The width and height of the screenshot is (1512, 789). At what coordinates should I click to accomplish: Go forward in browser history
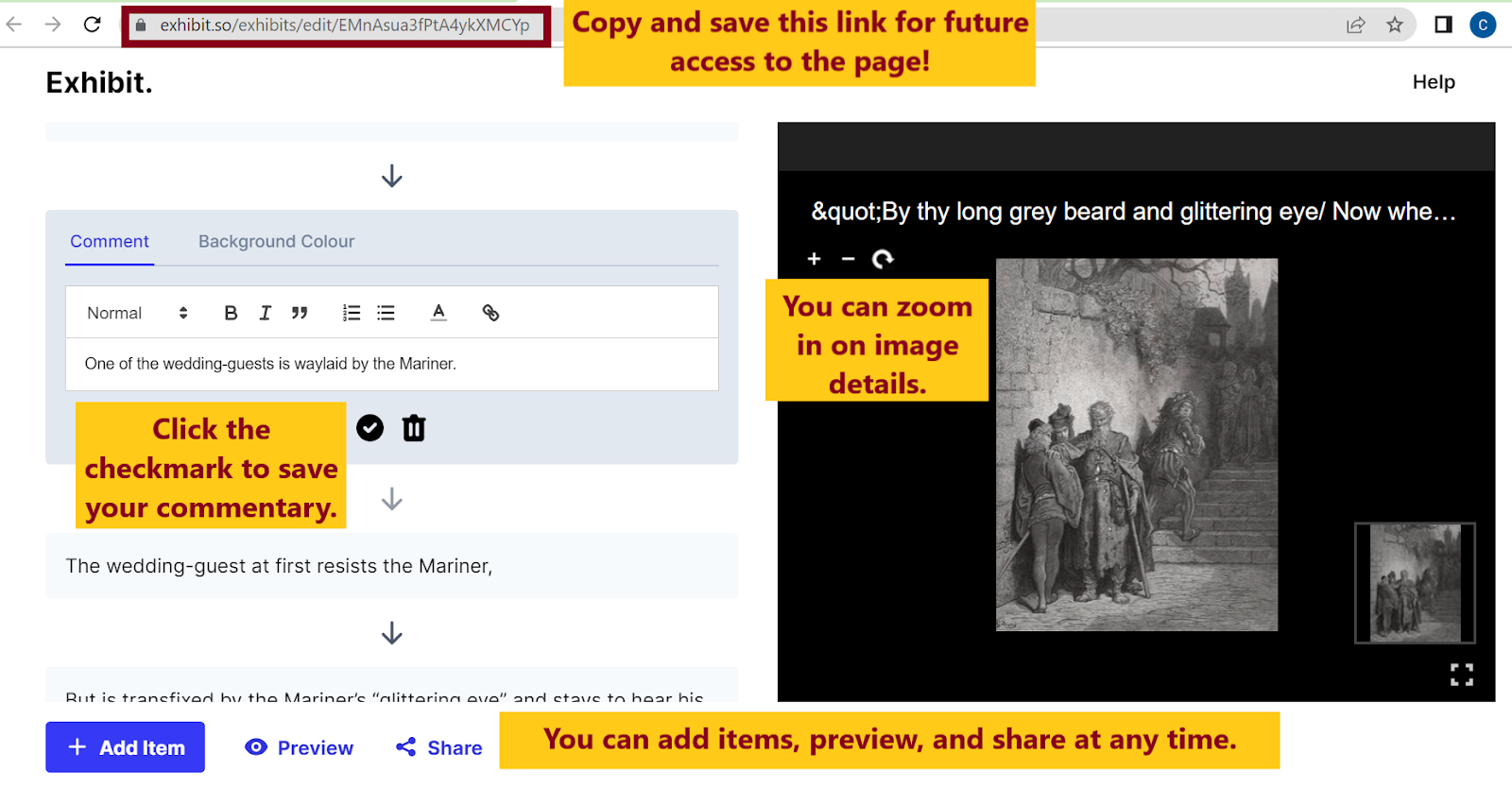coord(53,25)
